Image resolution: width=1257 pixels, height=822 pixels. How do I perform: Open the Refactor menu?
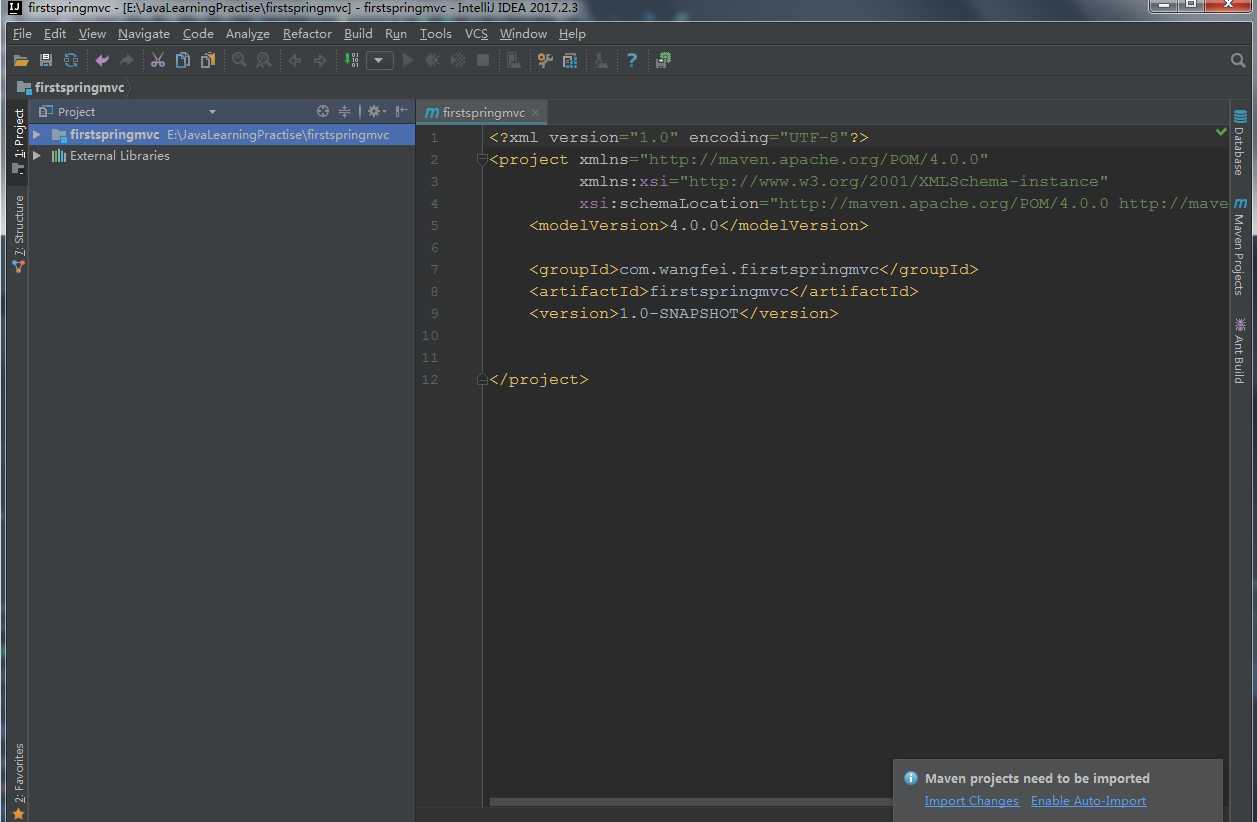[x=307, y=33]
